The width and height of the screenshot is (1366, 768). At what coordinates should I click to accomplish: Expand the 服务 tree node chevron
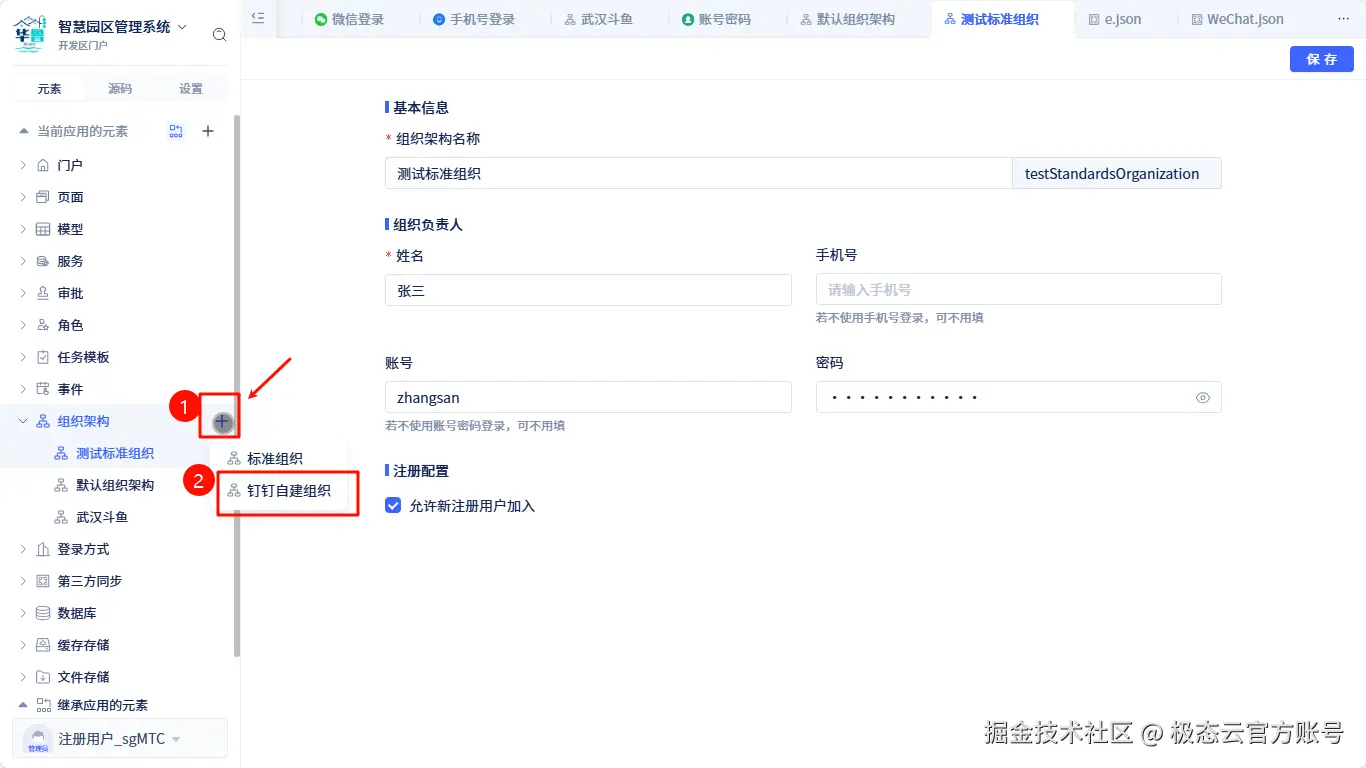[x=23, y=261]
